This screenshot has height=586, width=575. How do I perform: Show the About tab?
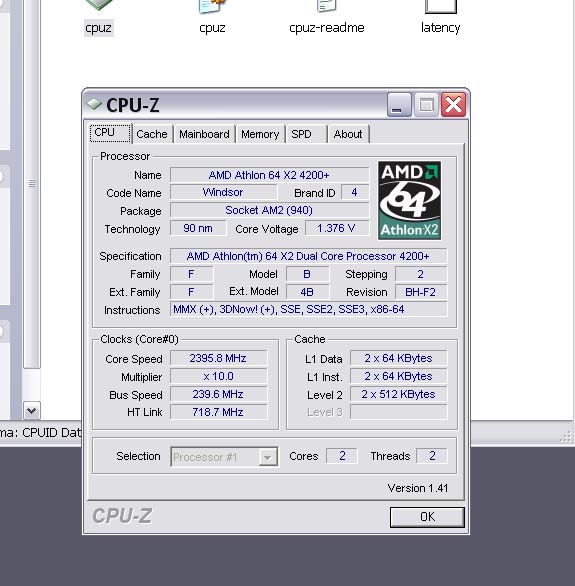[x=348, y=134]
